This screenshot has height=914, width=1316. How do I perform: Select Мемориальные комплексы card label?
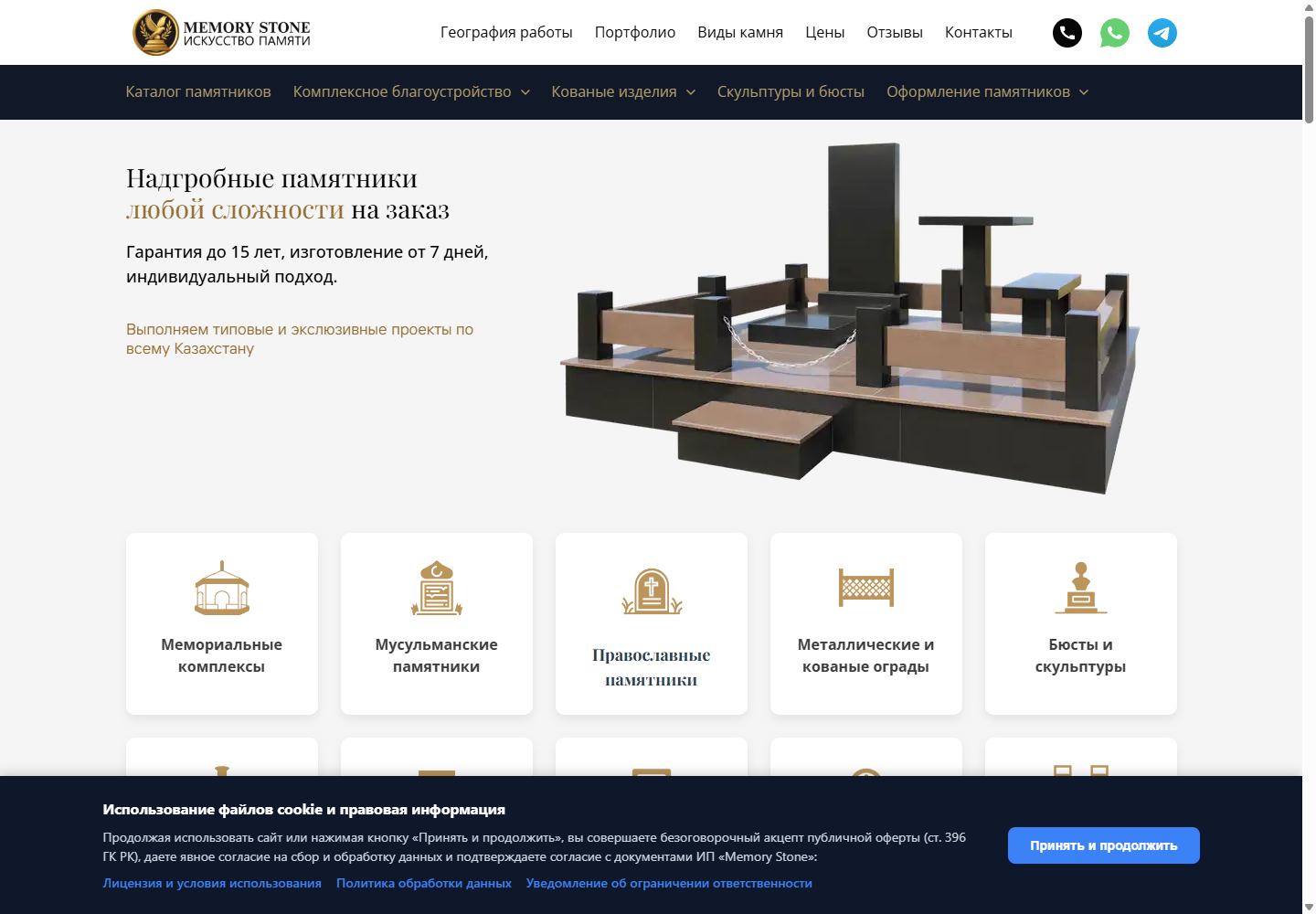(x=222, y=655)
